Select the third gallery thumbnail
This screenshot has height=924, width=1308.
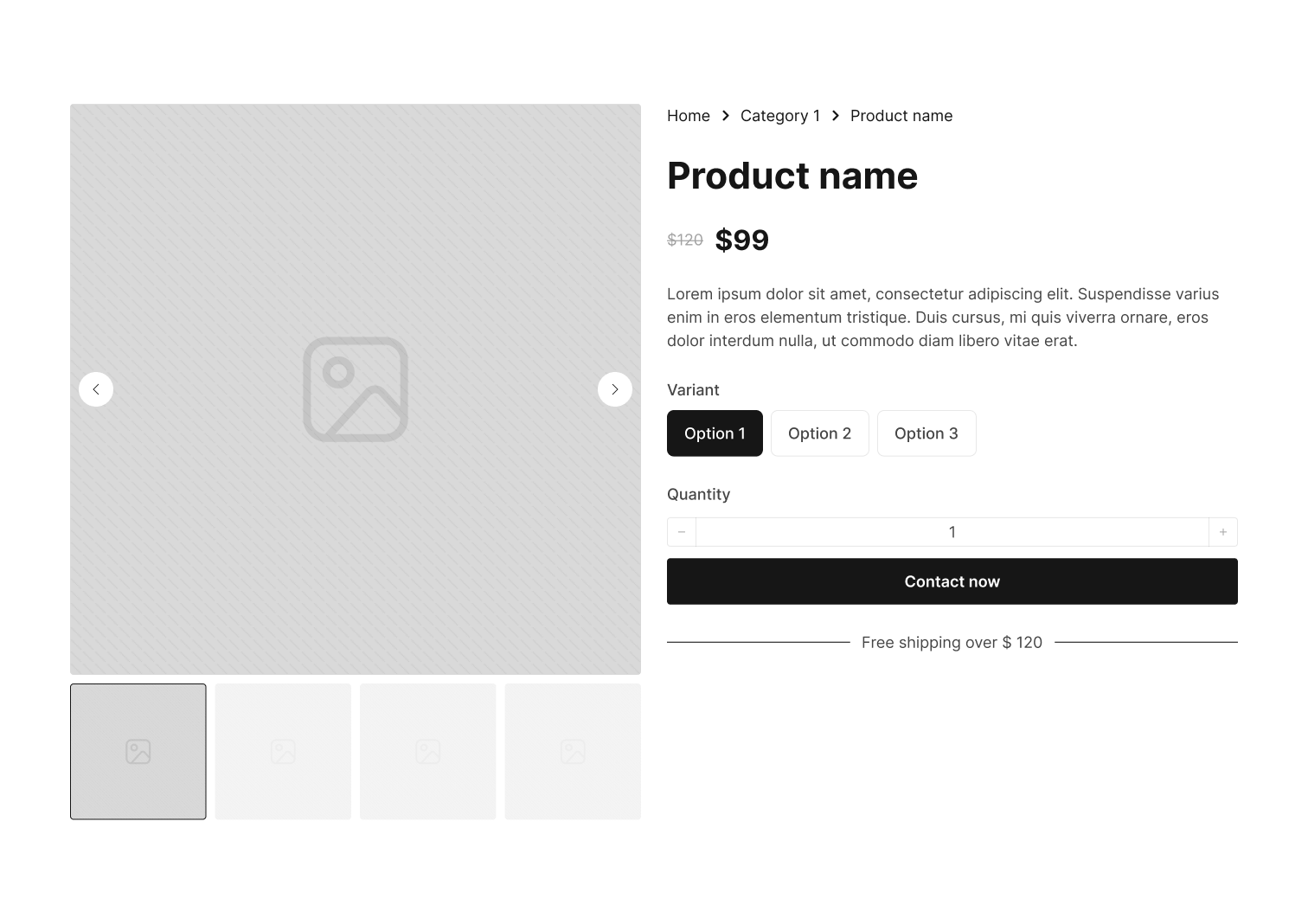(x=428, y=752)
